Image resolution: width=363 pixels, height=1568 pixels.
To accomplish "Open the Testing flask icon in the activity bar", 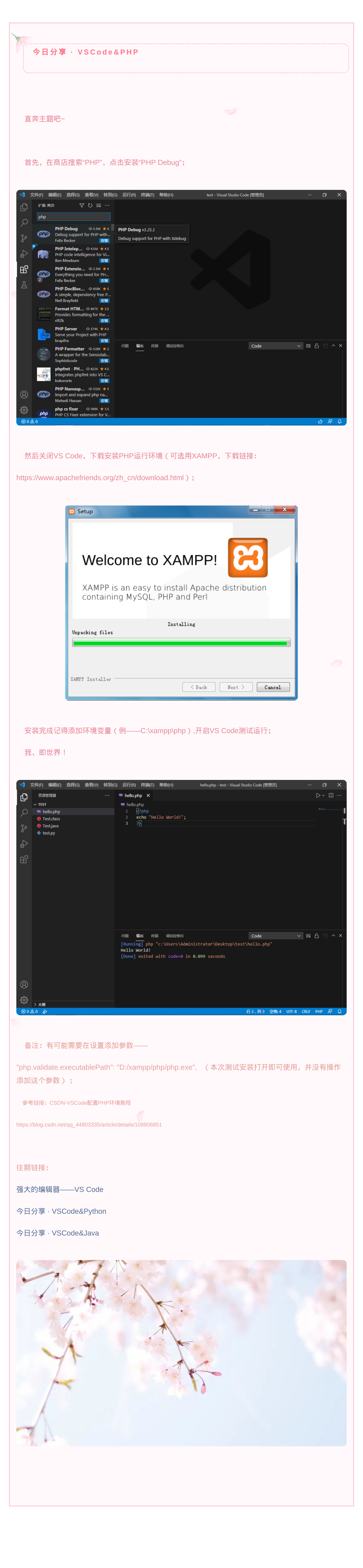I will point(24,285).
